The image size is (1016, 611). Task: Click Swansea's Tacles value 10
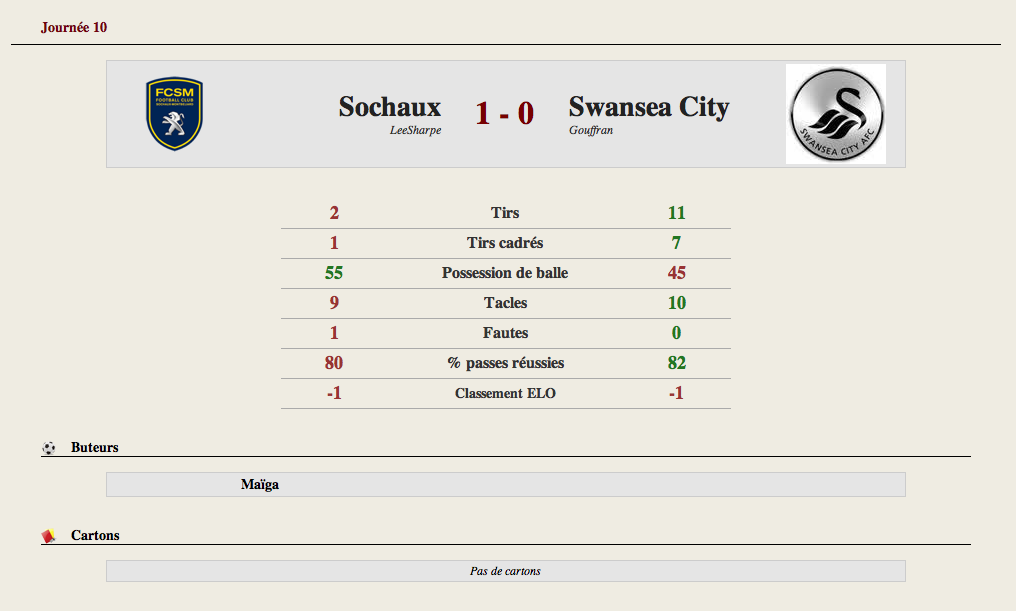676,303
